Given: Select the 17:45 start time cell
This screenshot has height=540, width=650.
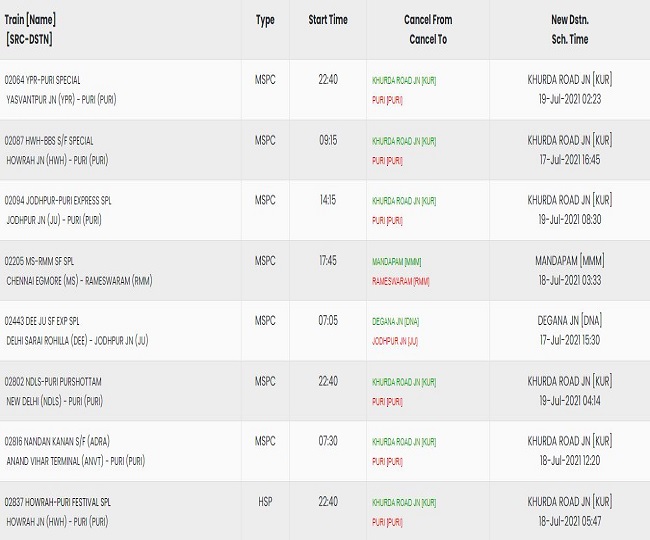Looking at the screenshot, I should (x=327, y=260).
